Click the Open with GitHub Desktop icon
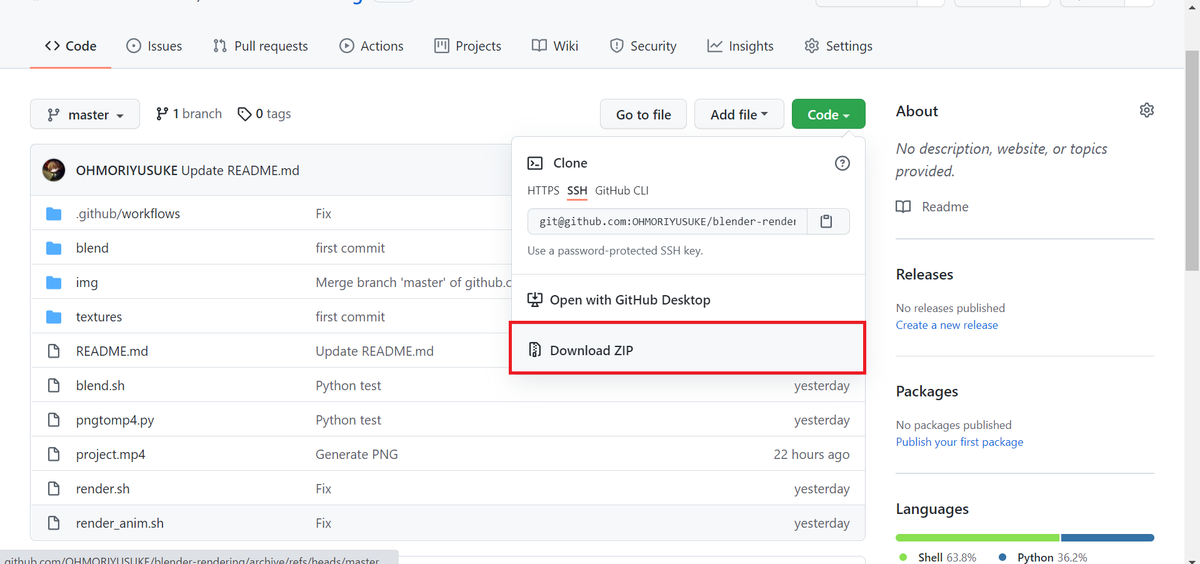The width and height of the screenshot is (1200, 564). tap(535, 299)
